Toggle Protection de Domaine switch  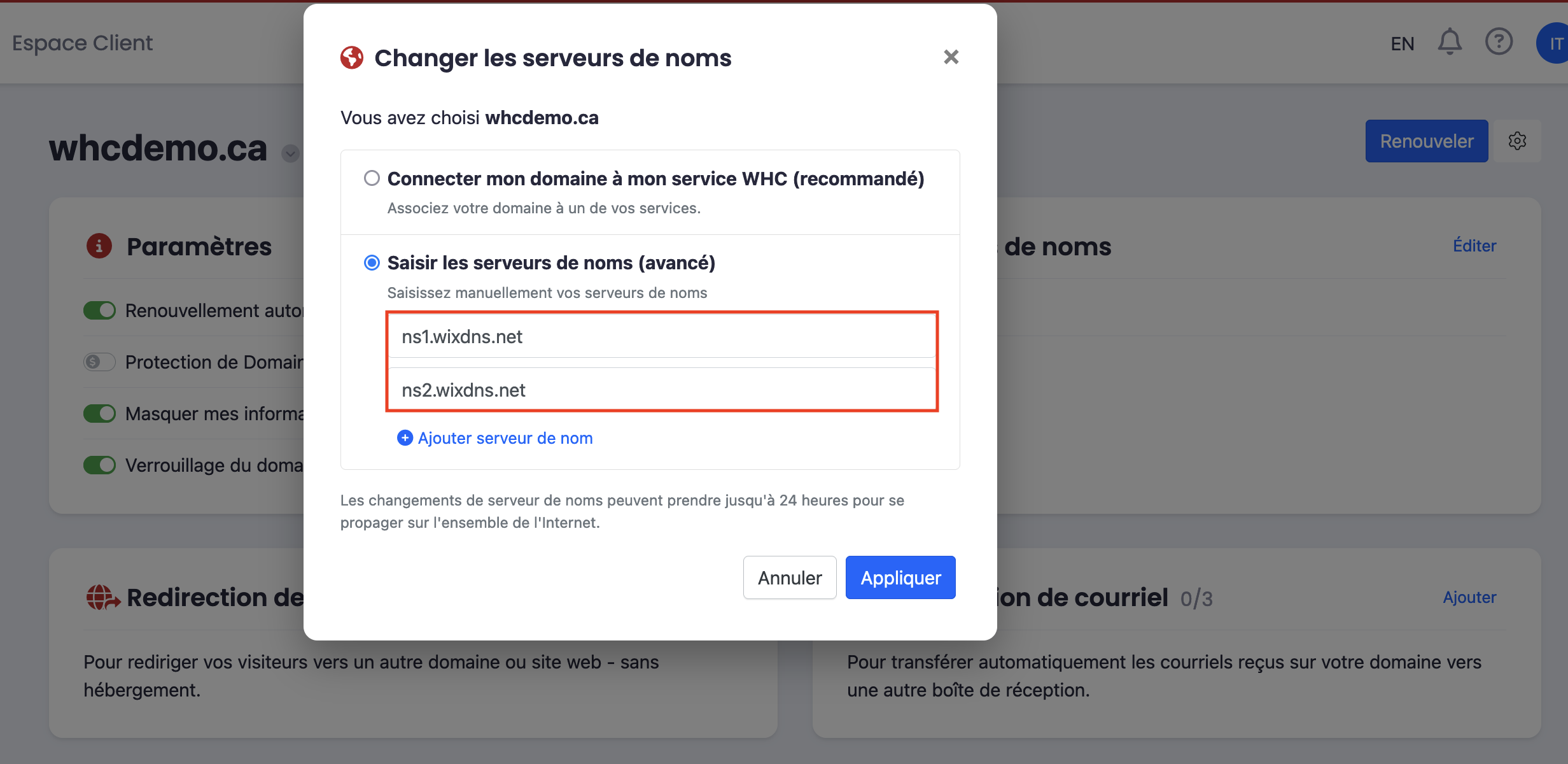100,362
